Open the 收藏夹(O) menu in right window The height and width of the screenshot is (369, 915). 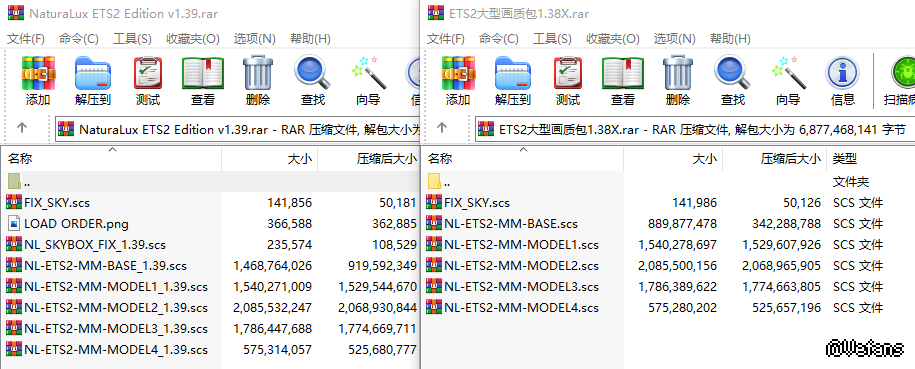pyautogui.click(x=613, y=39)
